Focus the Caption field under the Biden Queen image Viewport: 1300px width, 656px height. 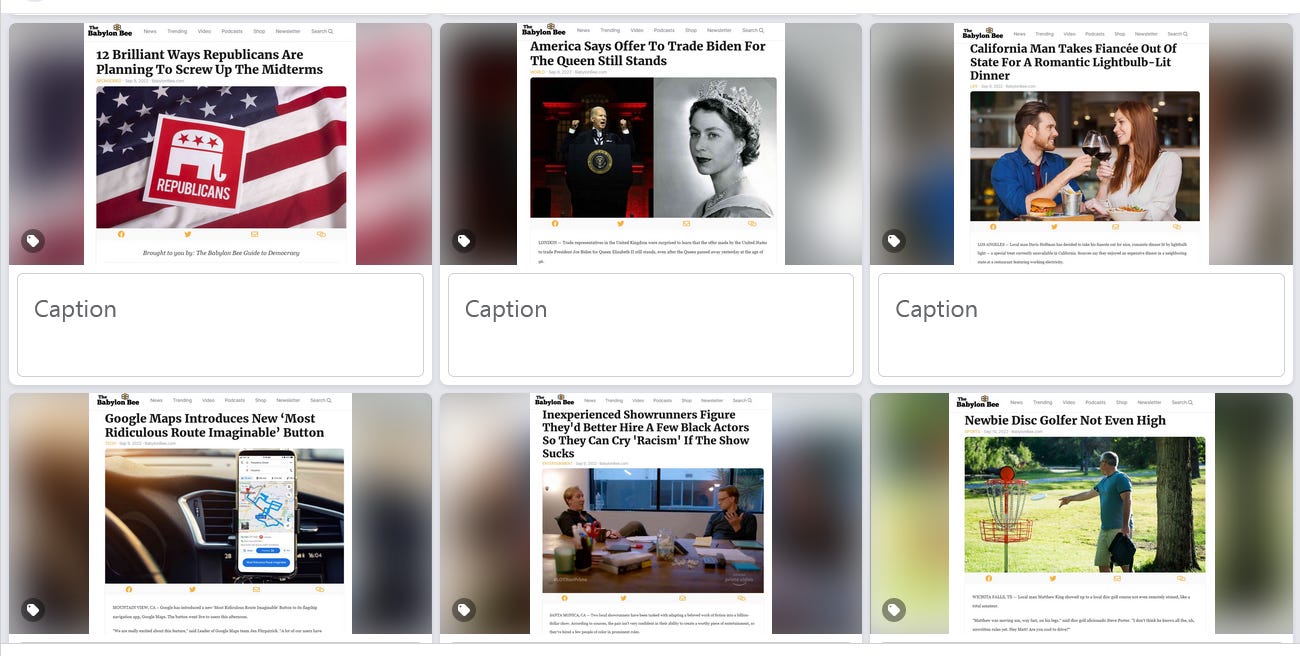[651, 325]
